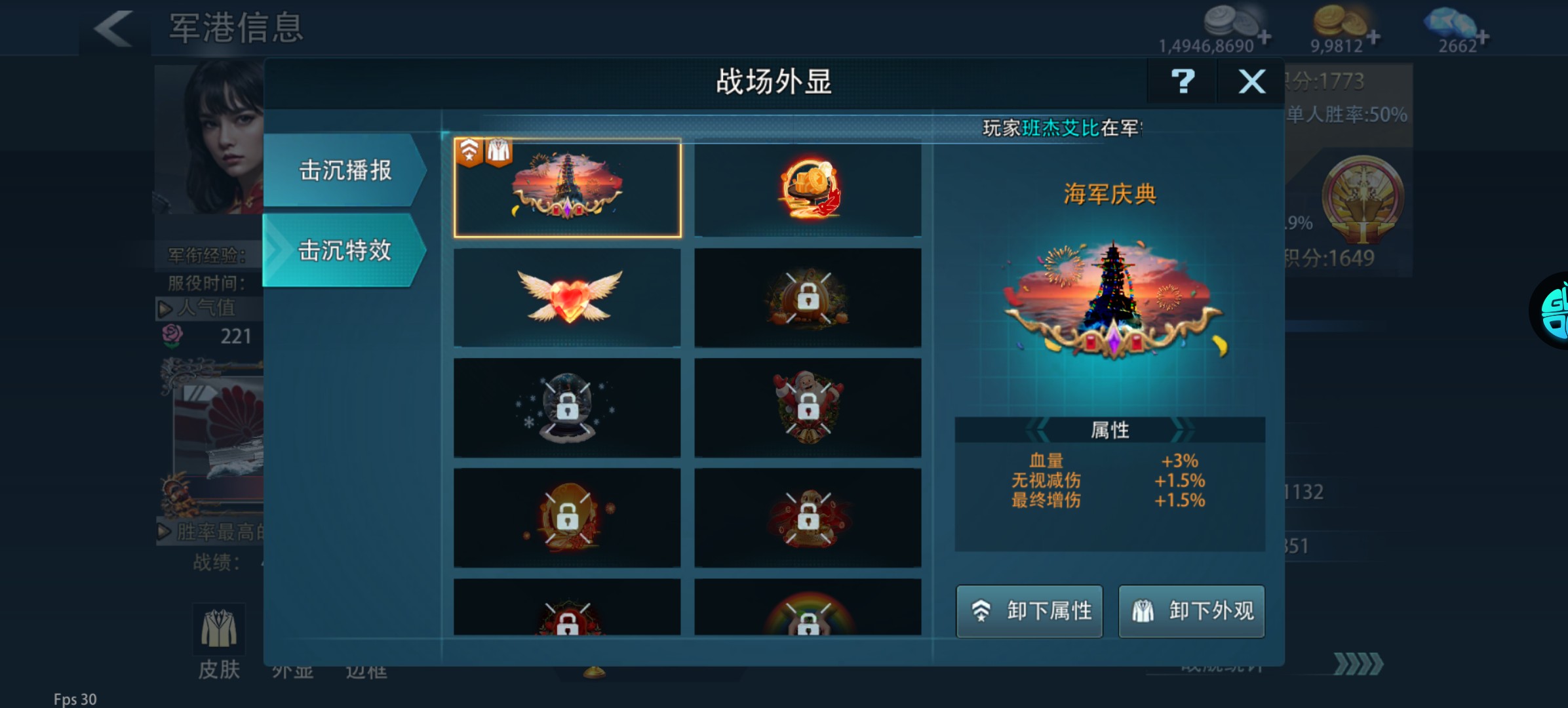Screen dimensions: 1568x708
Task: Expand the 胜率最高 section arrow
Action: coord(165,531)
